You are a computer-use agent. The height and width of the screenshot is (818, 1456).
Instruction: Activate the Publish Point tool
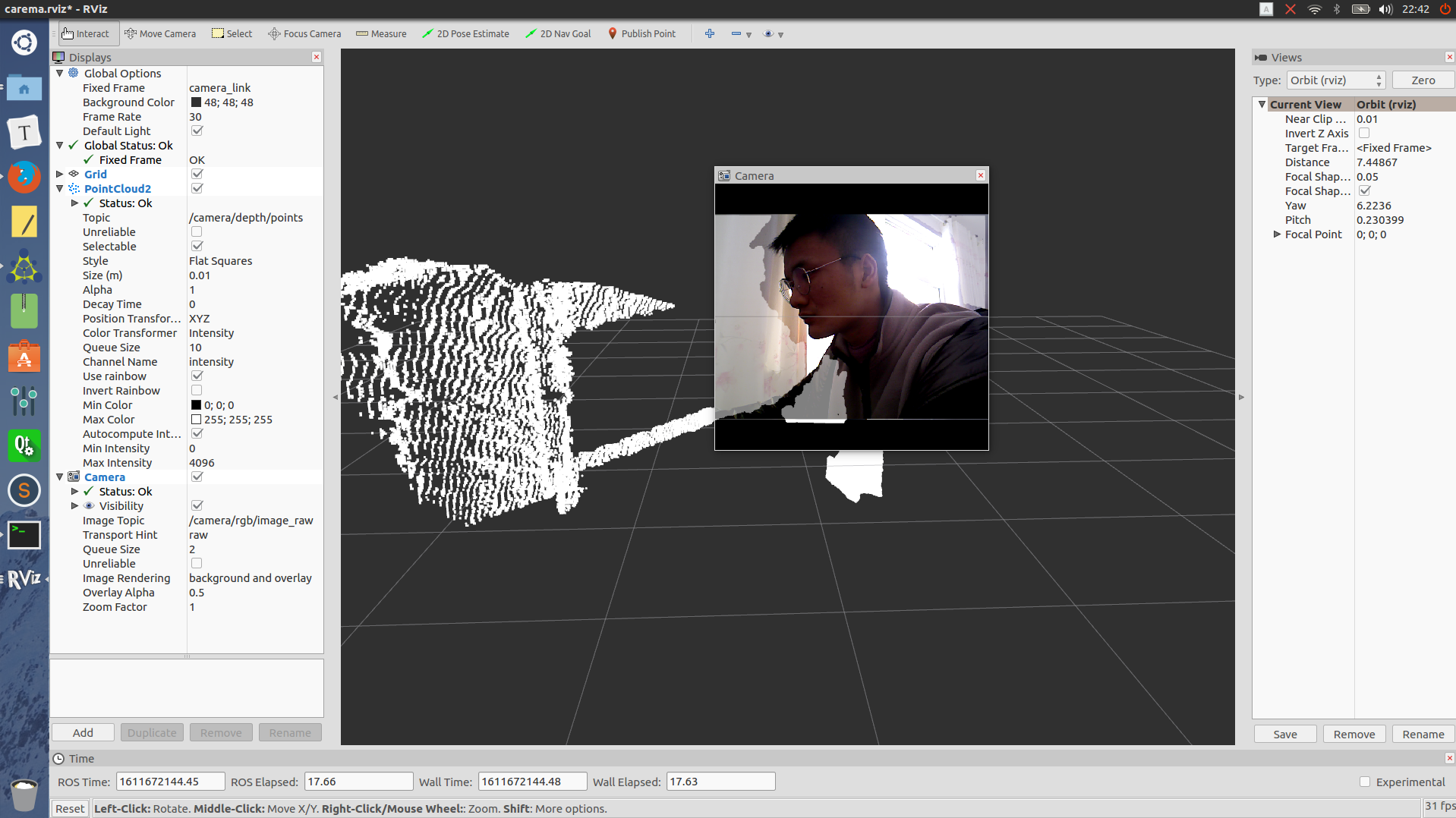pos(641,33)
